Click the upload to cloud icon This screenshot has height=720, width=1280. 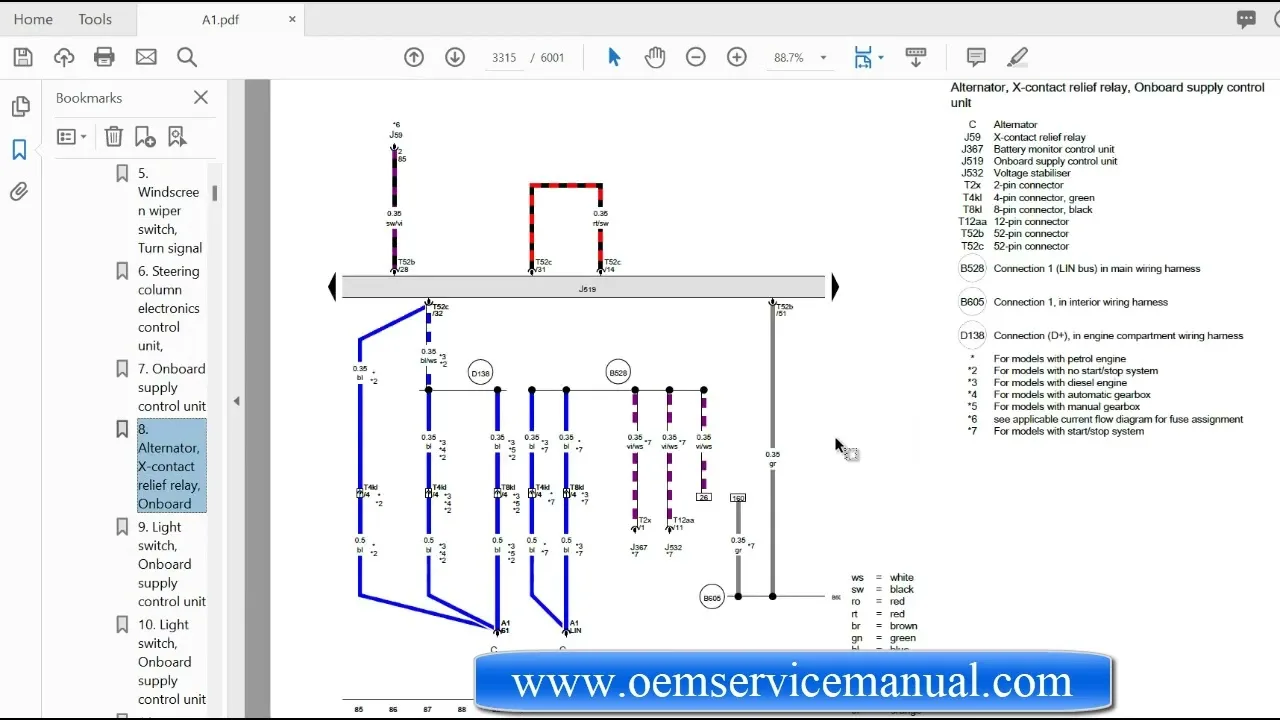coord(64,57)
